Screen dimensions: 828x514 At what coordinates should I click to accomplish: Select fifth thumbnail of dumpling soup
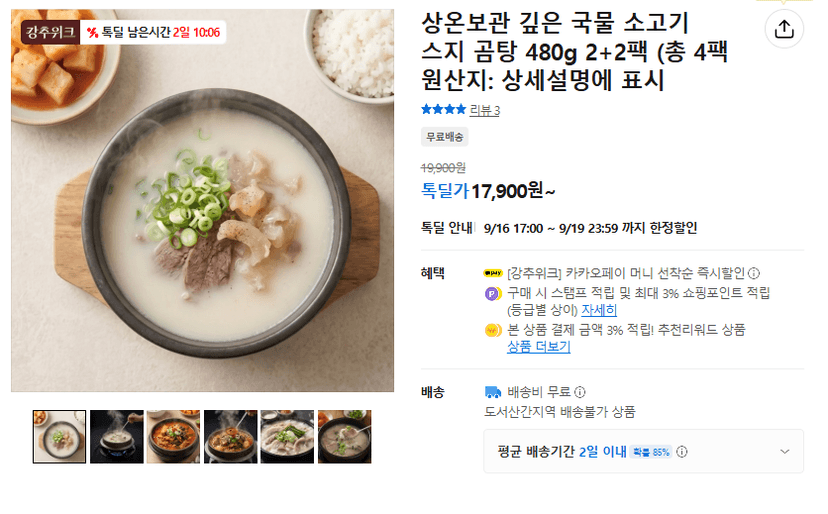click(287, 437)
